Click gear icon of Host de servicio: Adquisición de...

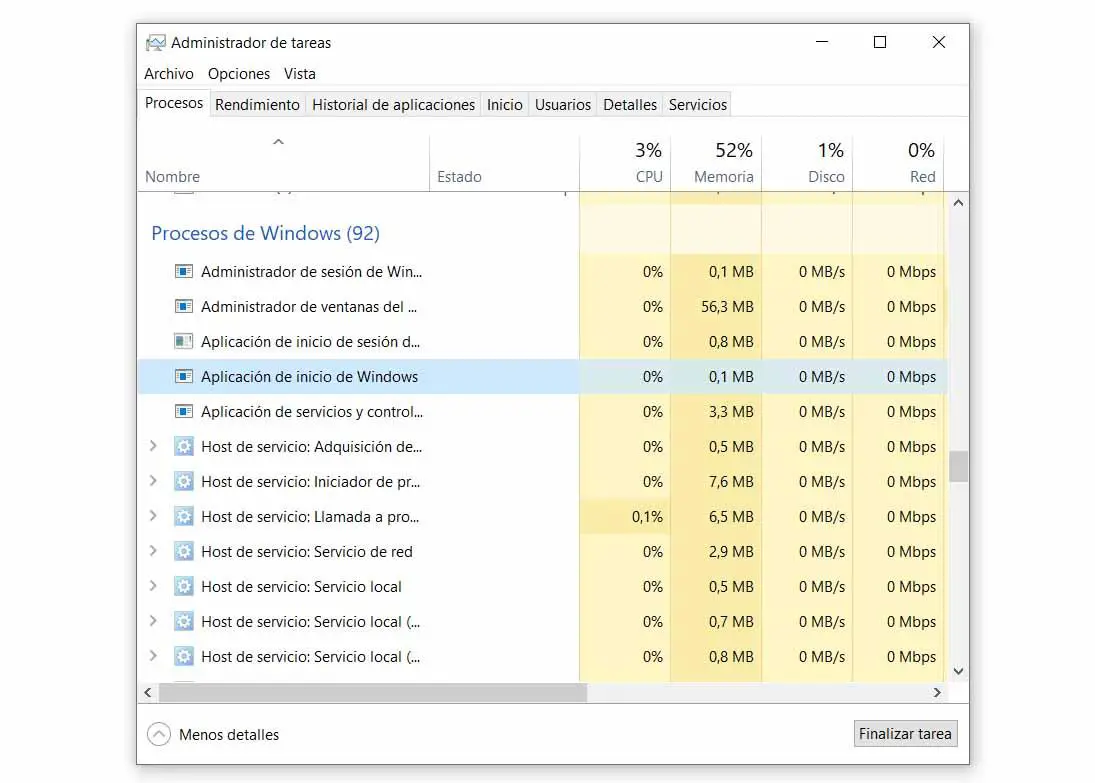pos(184,446)
